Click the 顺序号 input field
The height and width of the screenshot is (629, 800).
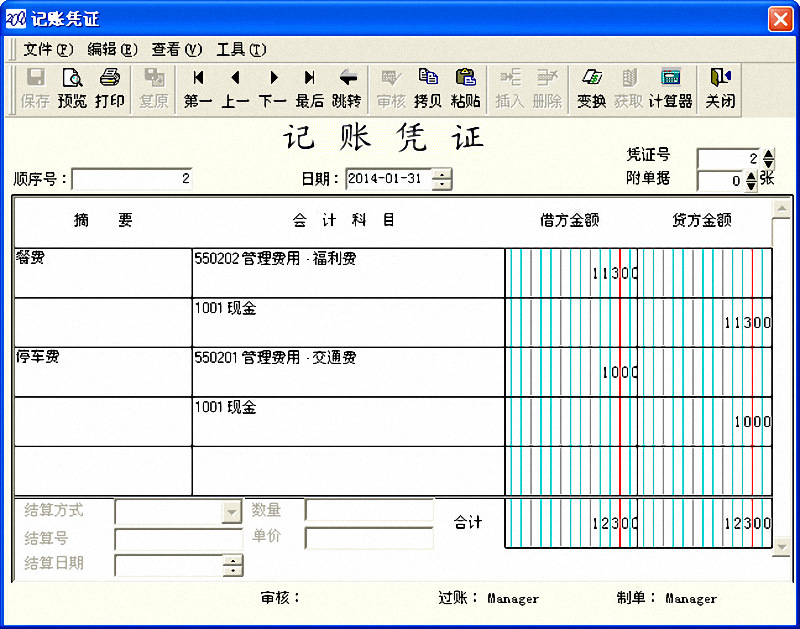(x=132, y=179)
